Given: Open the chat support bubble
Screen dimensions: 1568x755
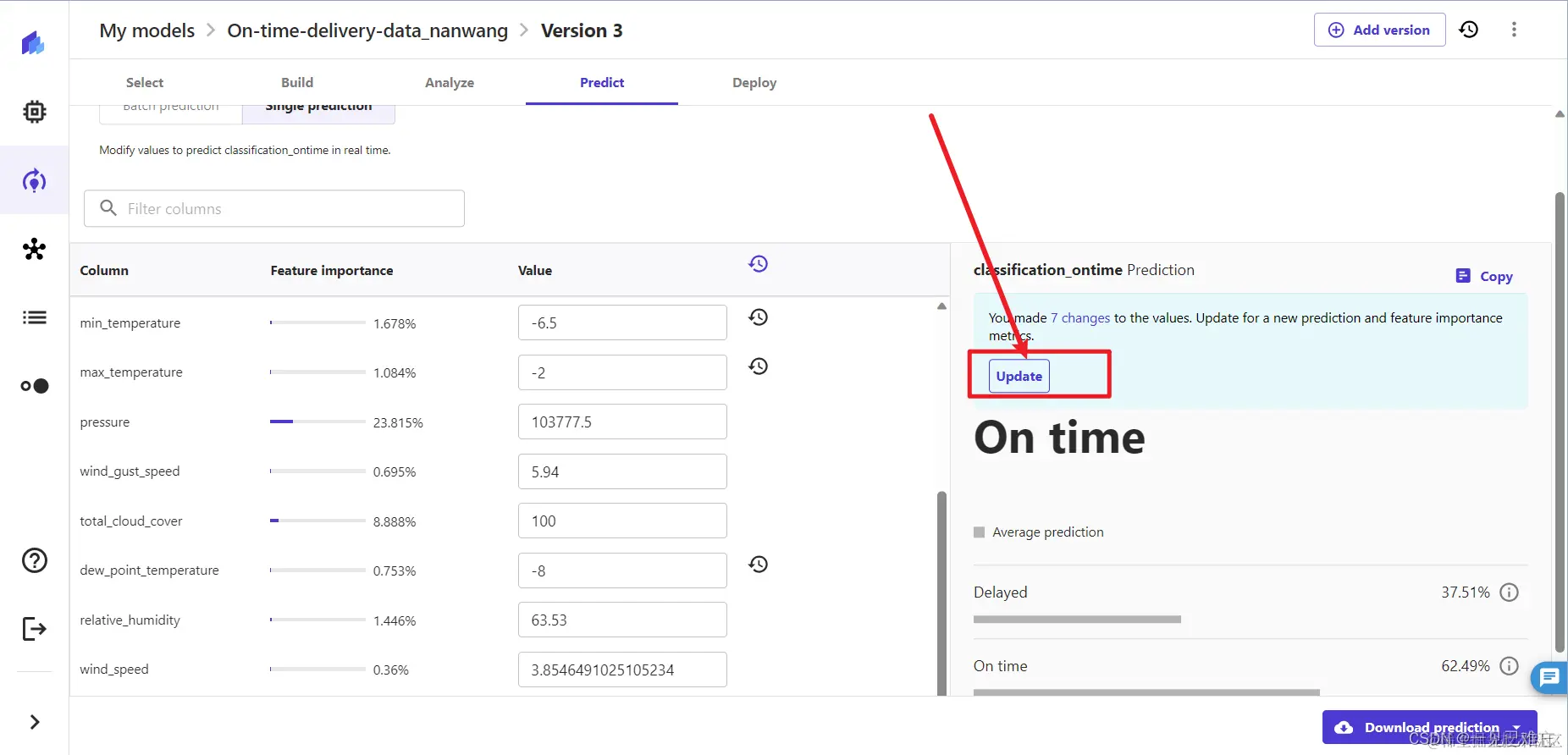Looking at the screenshot, I should pos(1549,677).
